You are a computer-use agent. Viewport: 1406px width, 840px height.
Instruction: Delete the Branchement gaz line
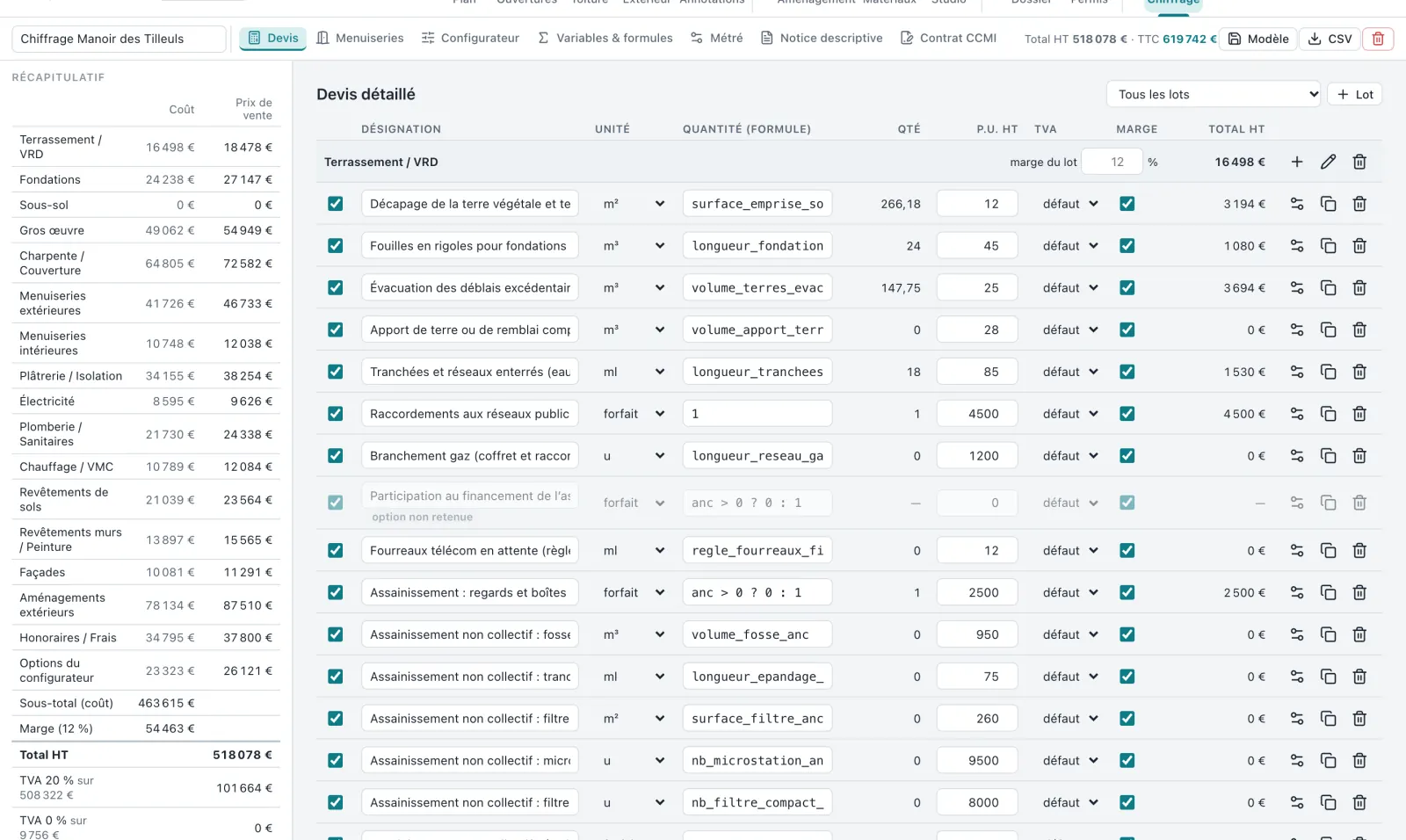(1359, 456)
